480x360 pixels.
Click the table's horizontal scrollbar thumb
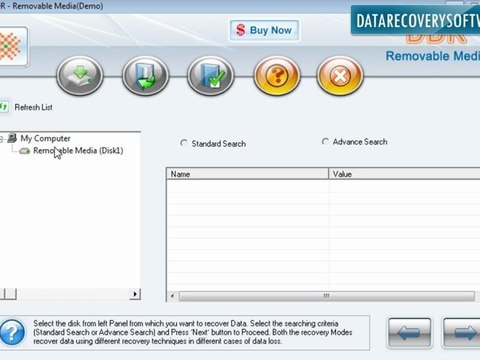327,296
